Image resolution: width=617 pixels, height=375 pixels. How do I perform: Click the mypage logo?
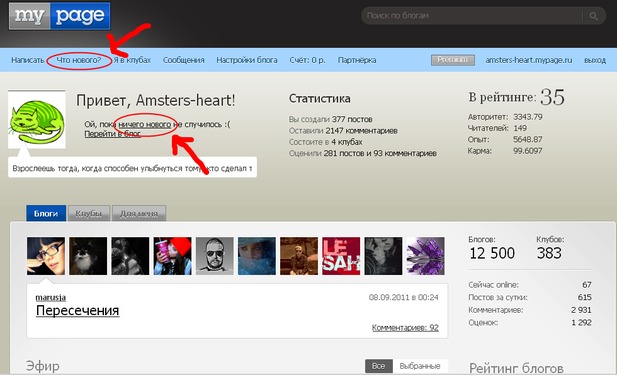(x=59, y=16)
